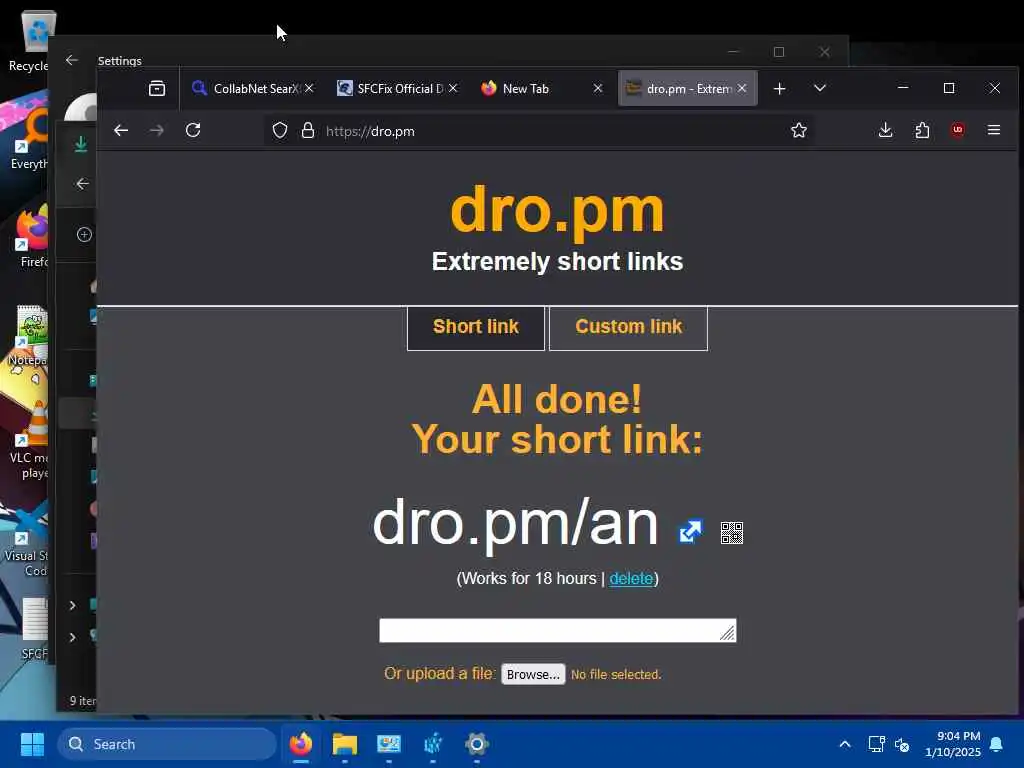Close the SFCFix Official tab
Screen dimensions: 1024x768
[453, 88]
